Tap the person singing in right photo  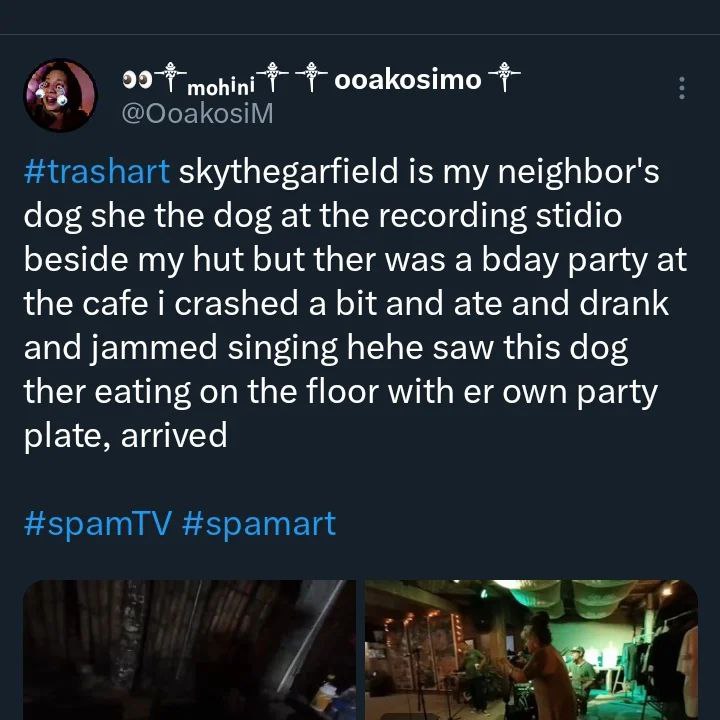(542, 668)
